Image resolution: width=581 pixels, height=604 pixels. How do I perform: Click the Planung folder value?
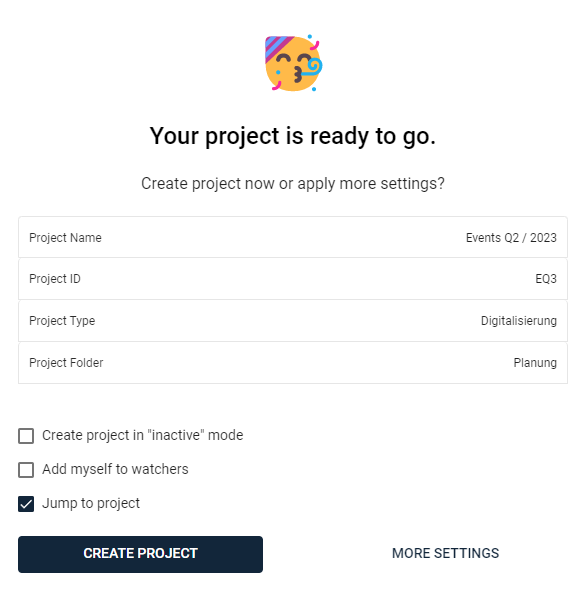pos(535,362)
